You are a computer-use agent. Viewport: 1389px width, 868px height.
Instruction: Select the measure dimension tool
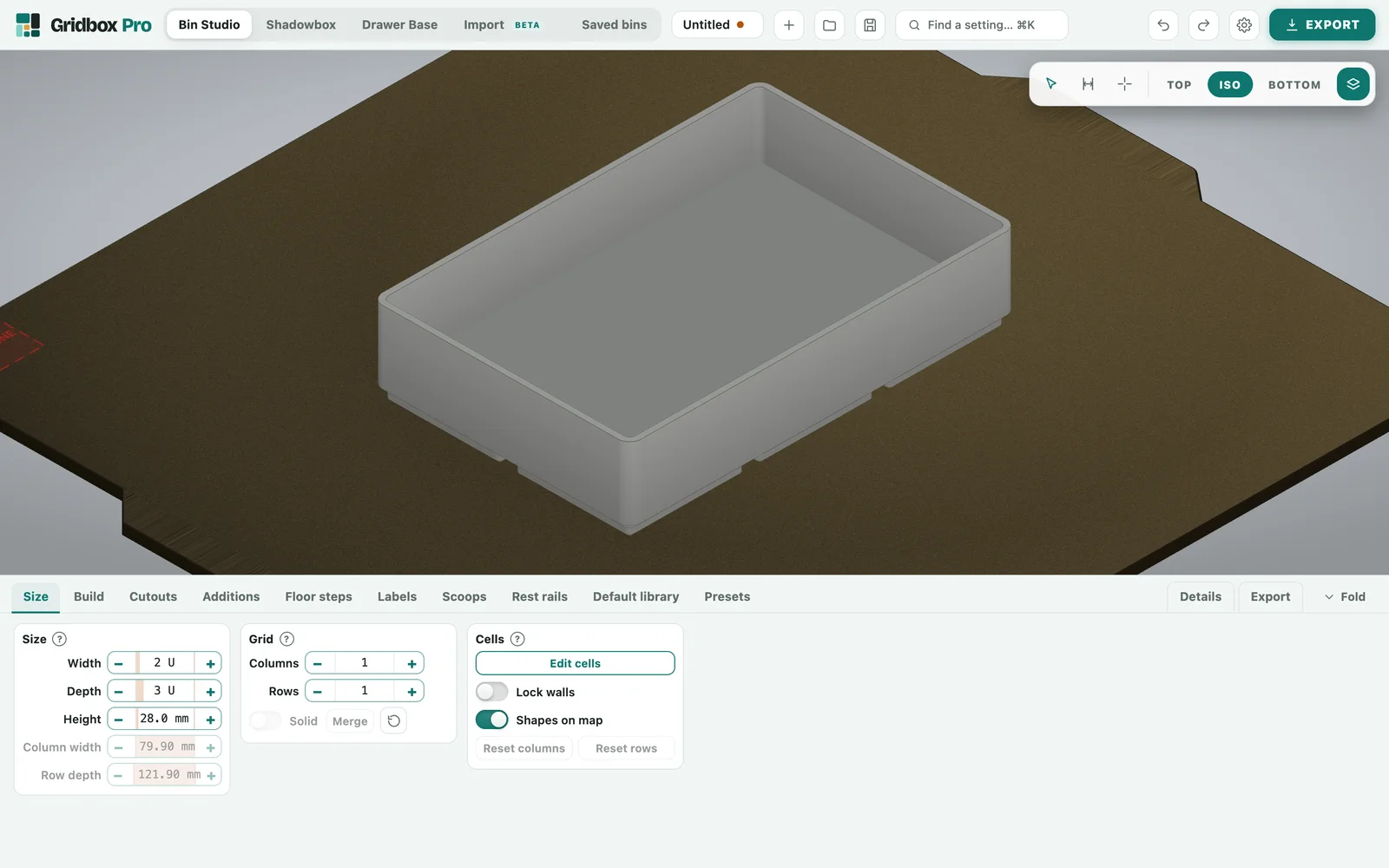[1088, 84]
